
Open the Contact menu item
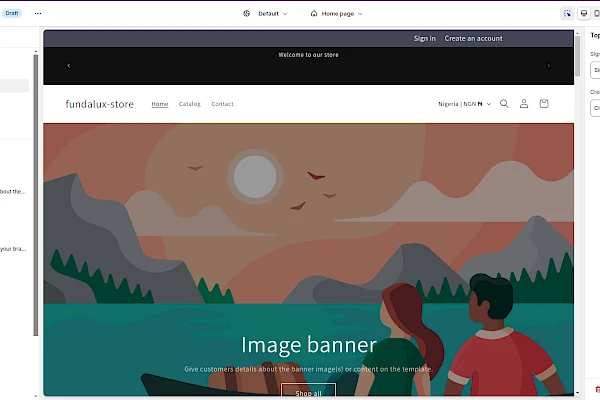coord(222,104)
